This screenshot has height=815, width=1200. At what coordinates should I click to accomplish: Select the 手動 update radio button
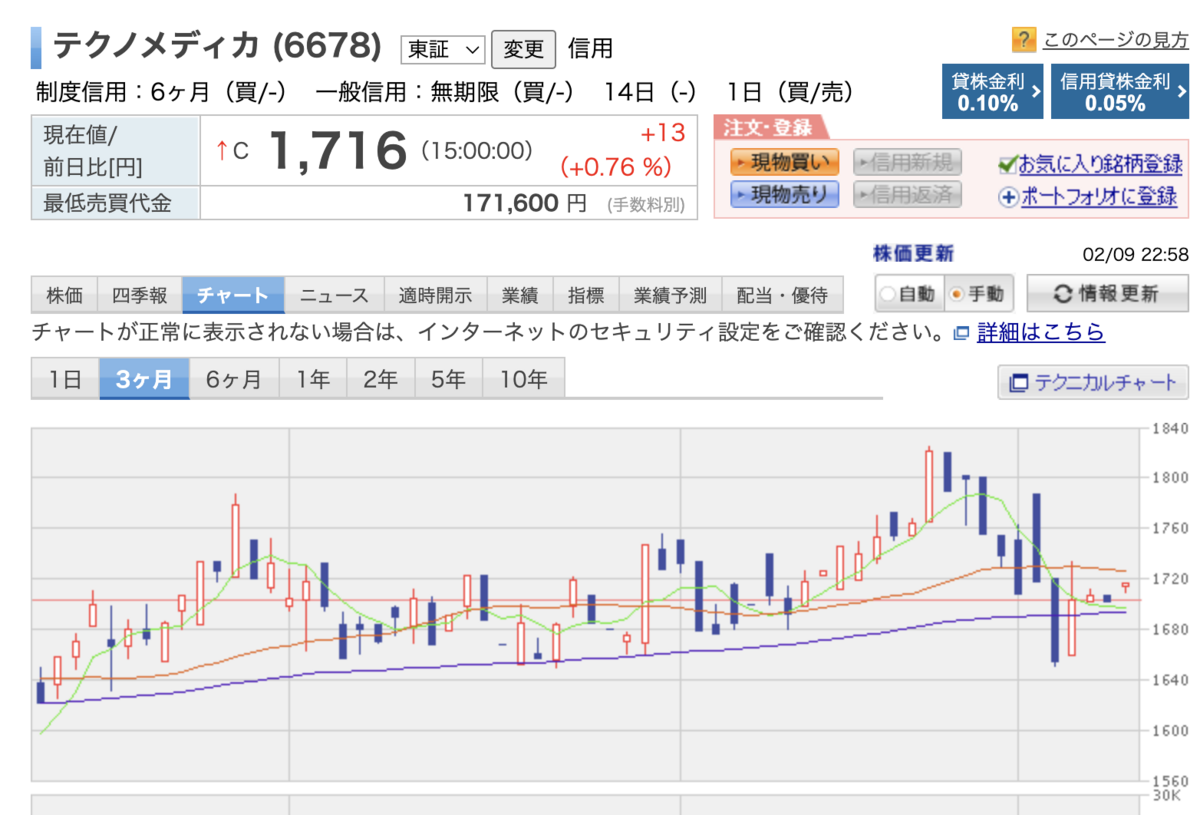click(x=957, y=294)
